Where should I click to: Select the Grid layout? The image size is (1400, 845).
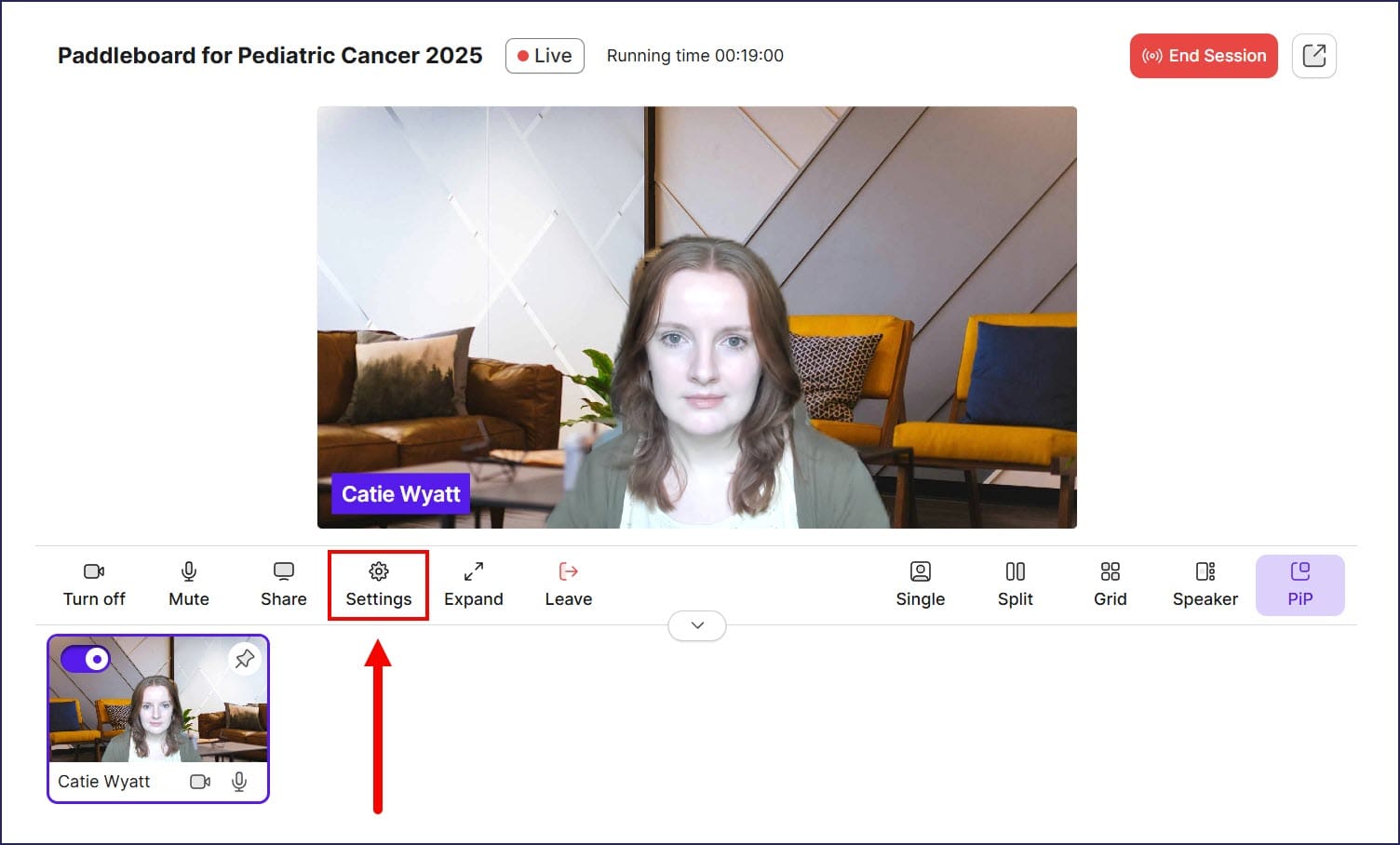(x=1110, y=583)
